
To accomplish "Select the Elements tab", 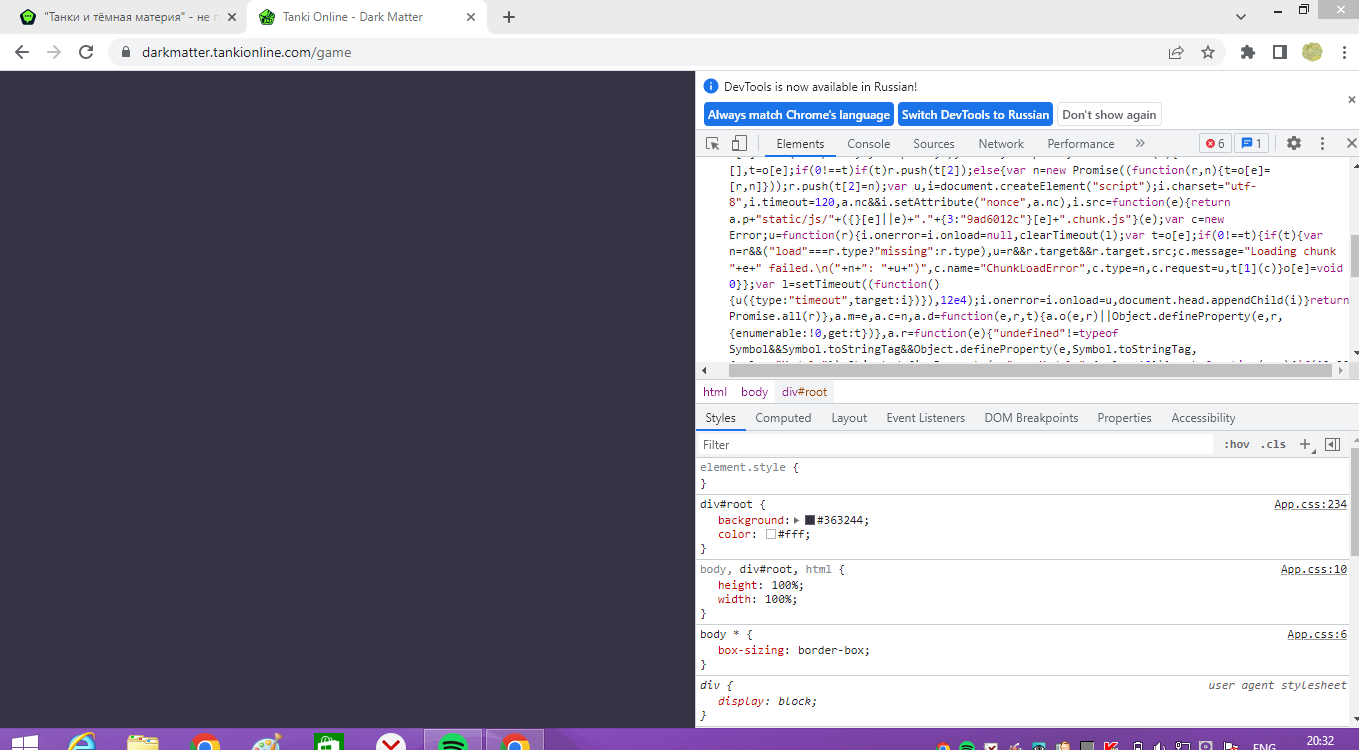I will point(800,143).
